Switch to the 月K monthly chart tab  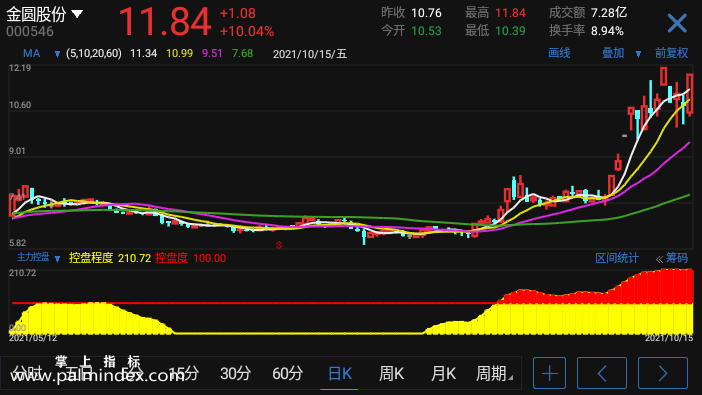tap(443, 373)
